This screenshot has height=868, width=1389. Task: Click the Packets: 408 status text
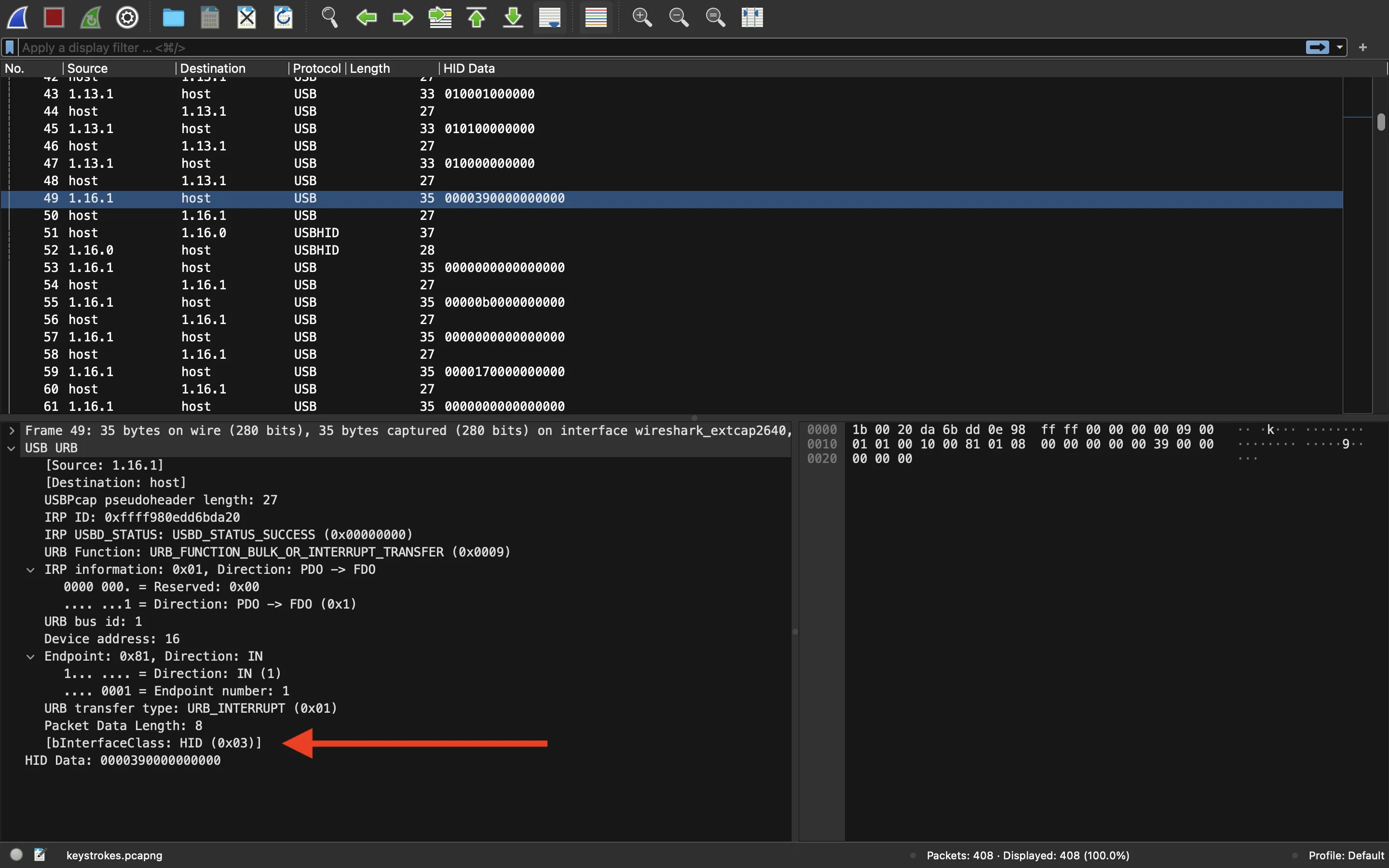coord(1028,855)
